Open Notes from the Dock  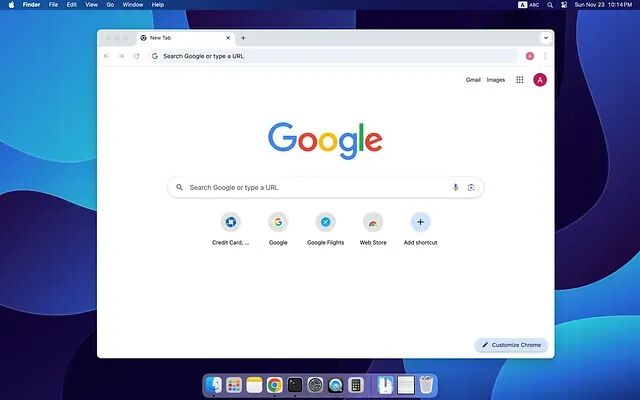click(254, 385)
